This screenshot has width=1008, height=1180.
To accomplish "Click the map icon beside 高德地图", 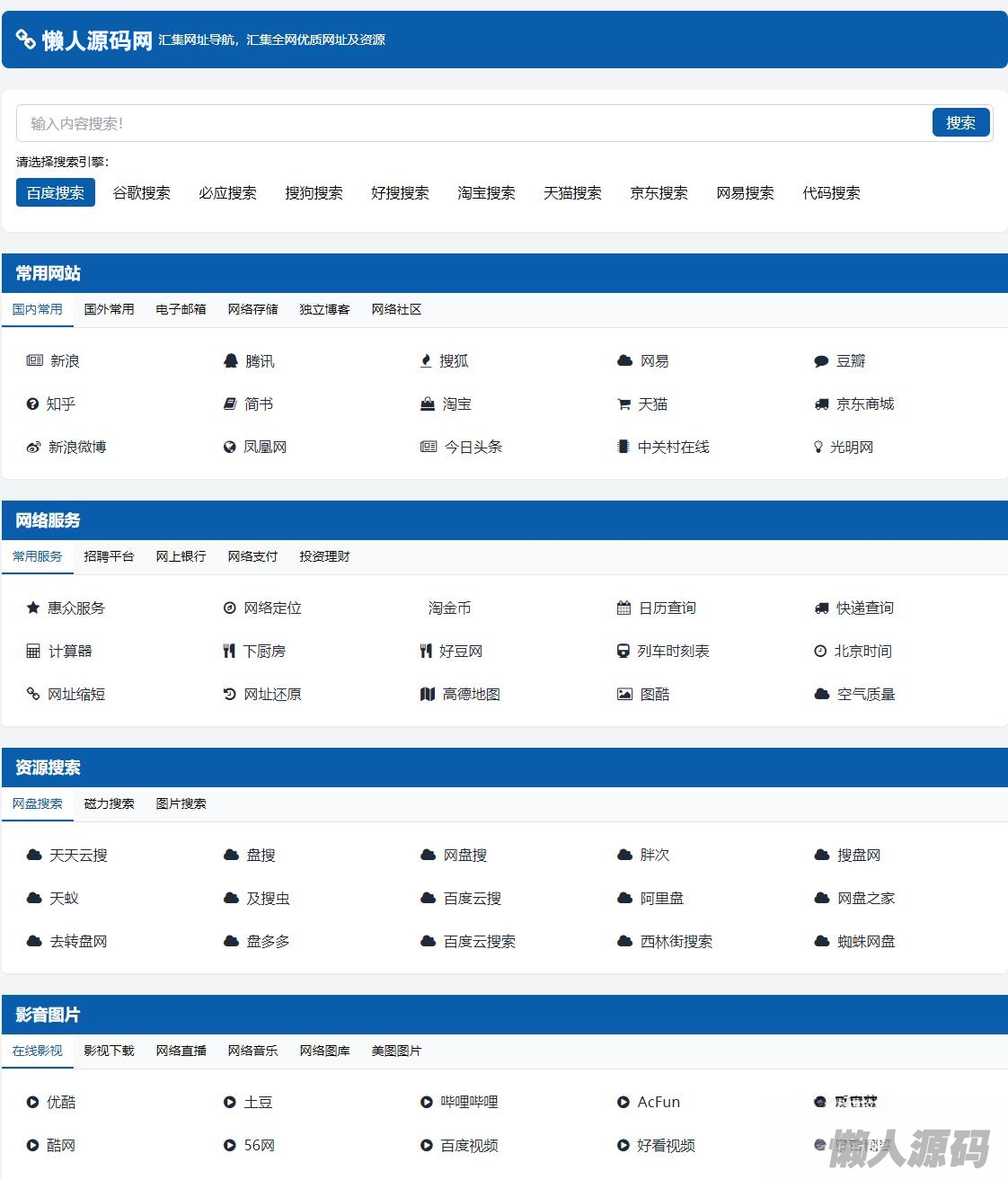I will point(428,694).
